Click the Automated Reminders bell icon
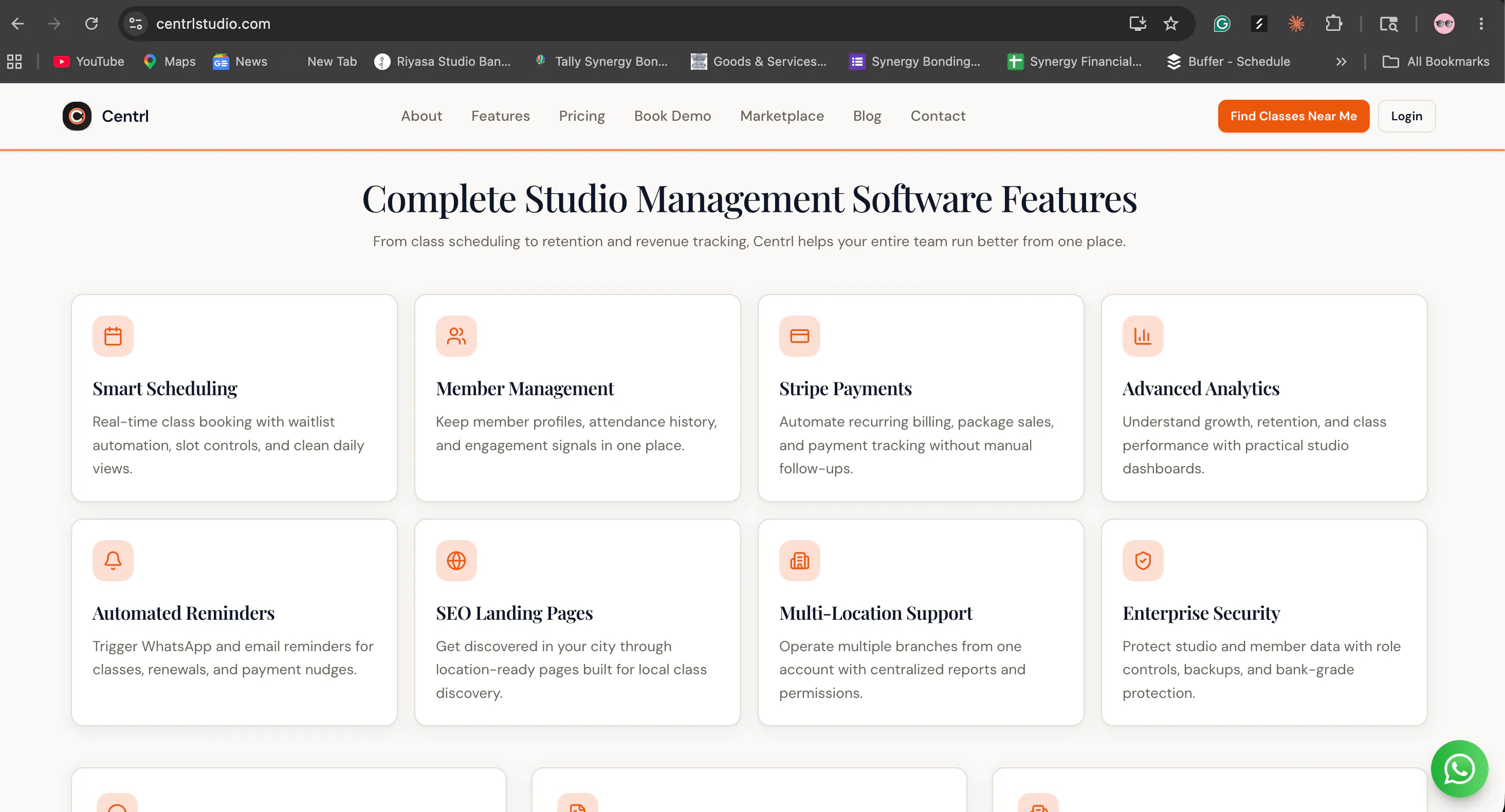The height and width of the screenshot is (812, 1505). click(113, 560)
